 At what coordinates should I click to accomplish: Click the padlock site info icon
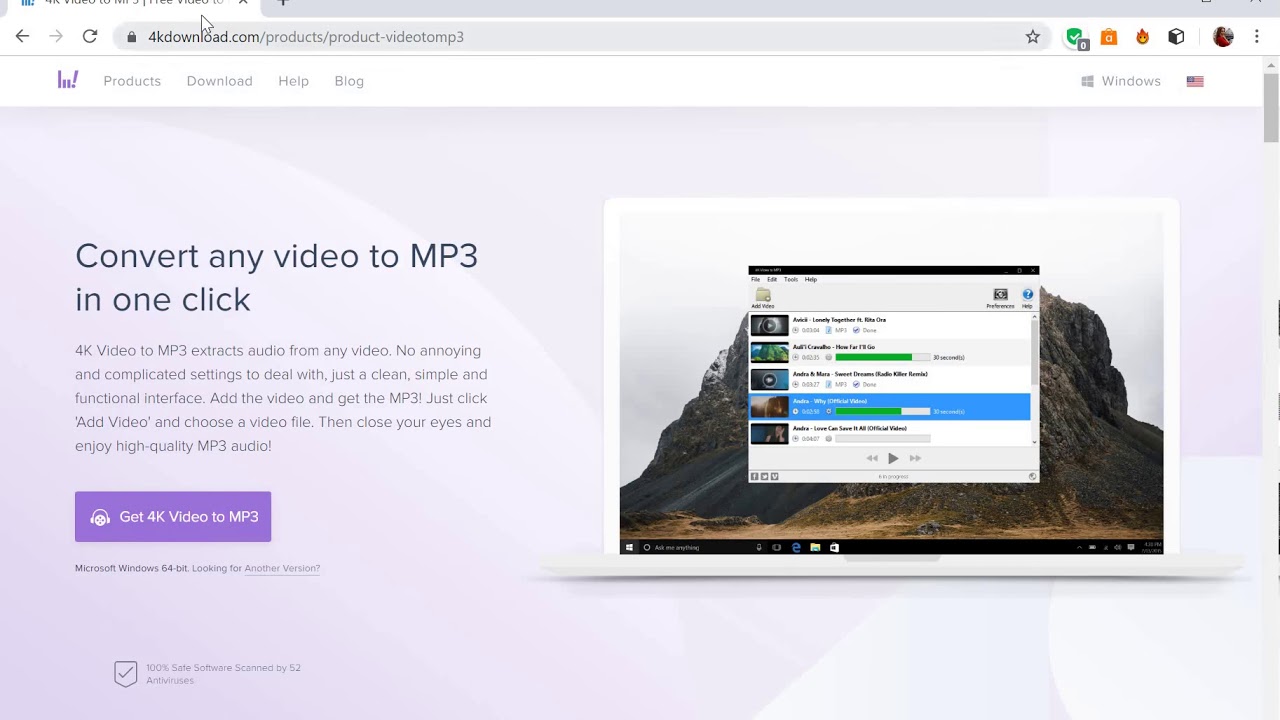131,37
